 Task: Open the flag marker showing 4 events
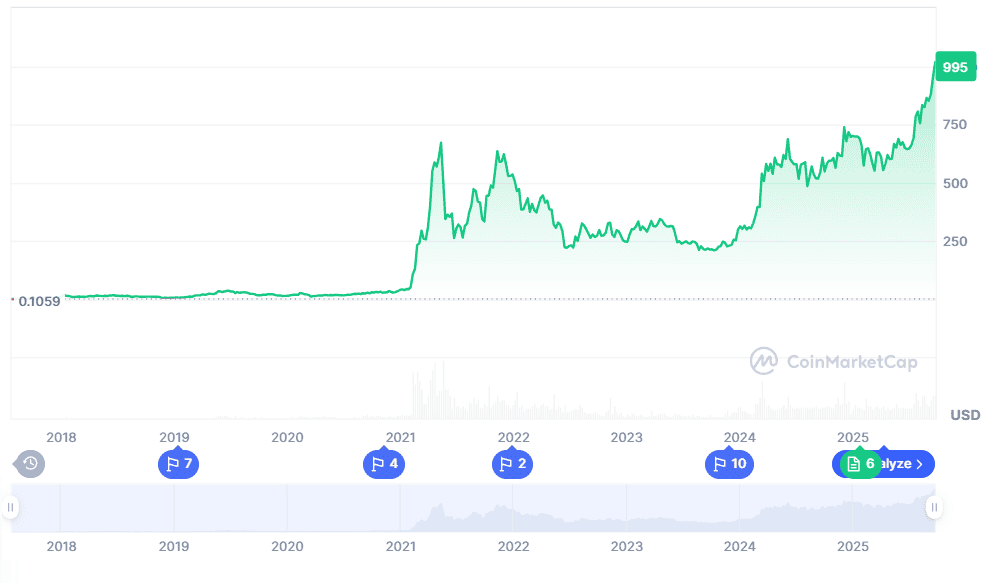tap(383, 463)
